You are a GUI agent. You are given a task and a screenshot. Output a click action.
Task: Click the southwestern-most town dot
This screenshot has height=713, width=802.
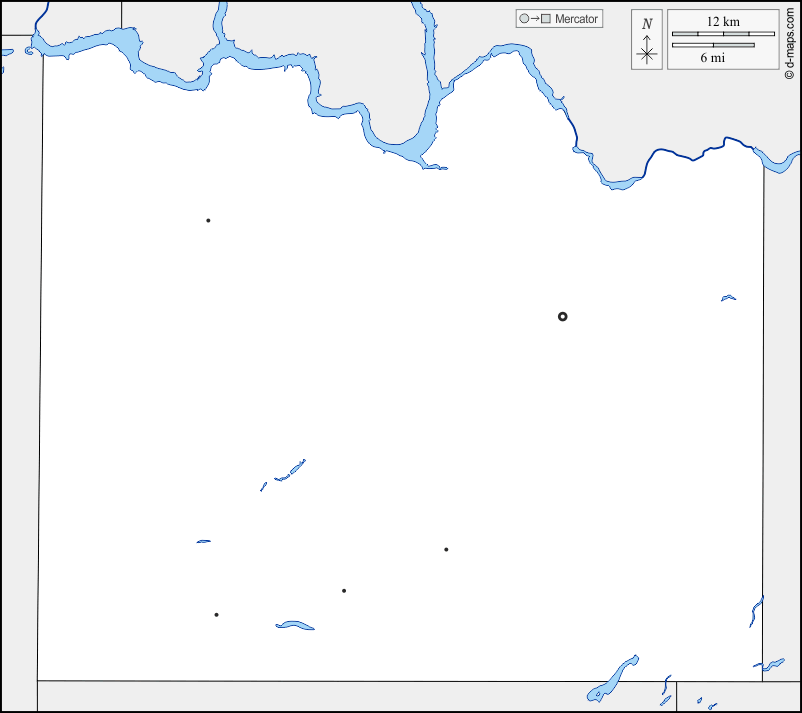[x=216, y=614]
